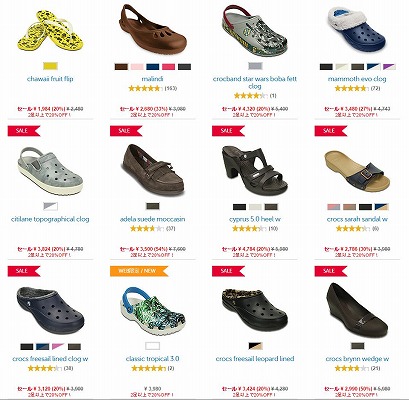Click the mammoth evo clog shoe image

[356, 29]
